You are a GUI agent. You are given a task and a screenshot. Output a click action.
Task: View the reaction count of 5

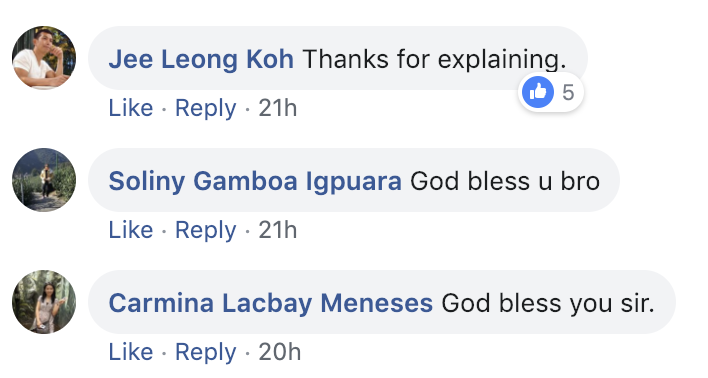(568, 93)
